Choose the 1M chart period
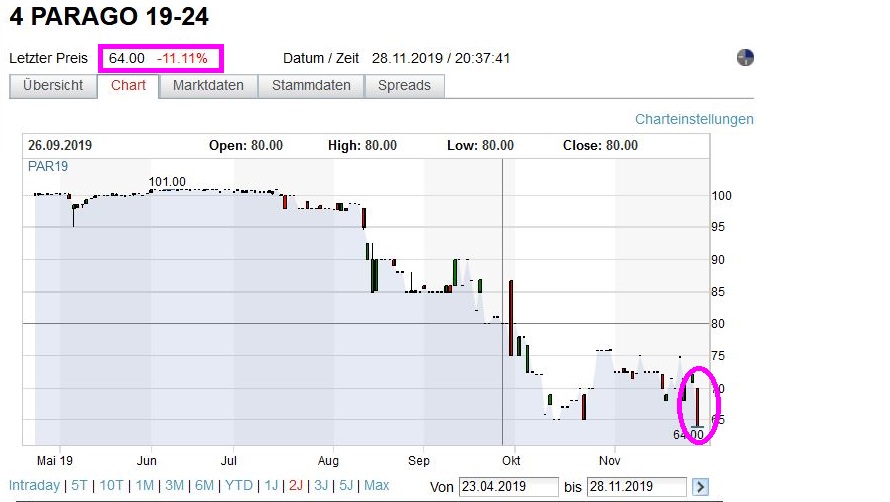890x502 pixels. coord(145,486)
